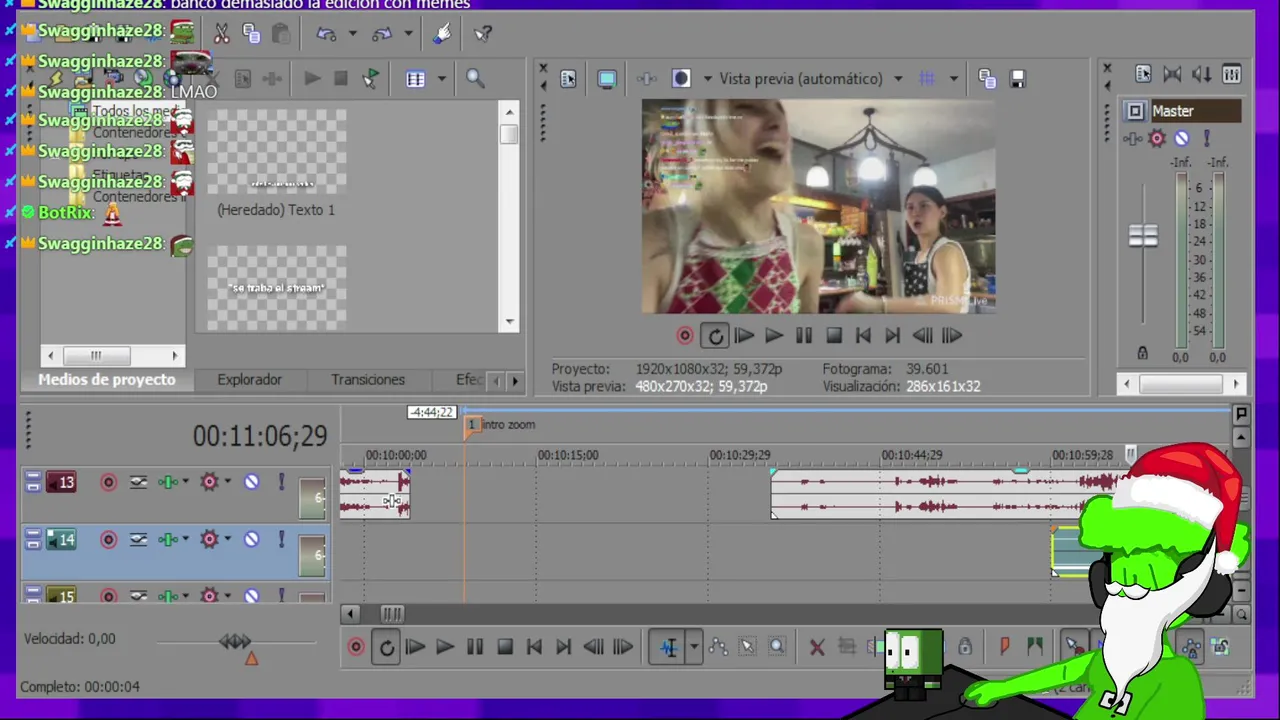Click the Cut scissors icon in main toolbar
Screen dimensions: 1280x720
pos(222,34)
